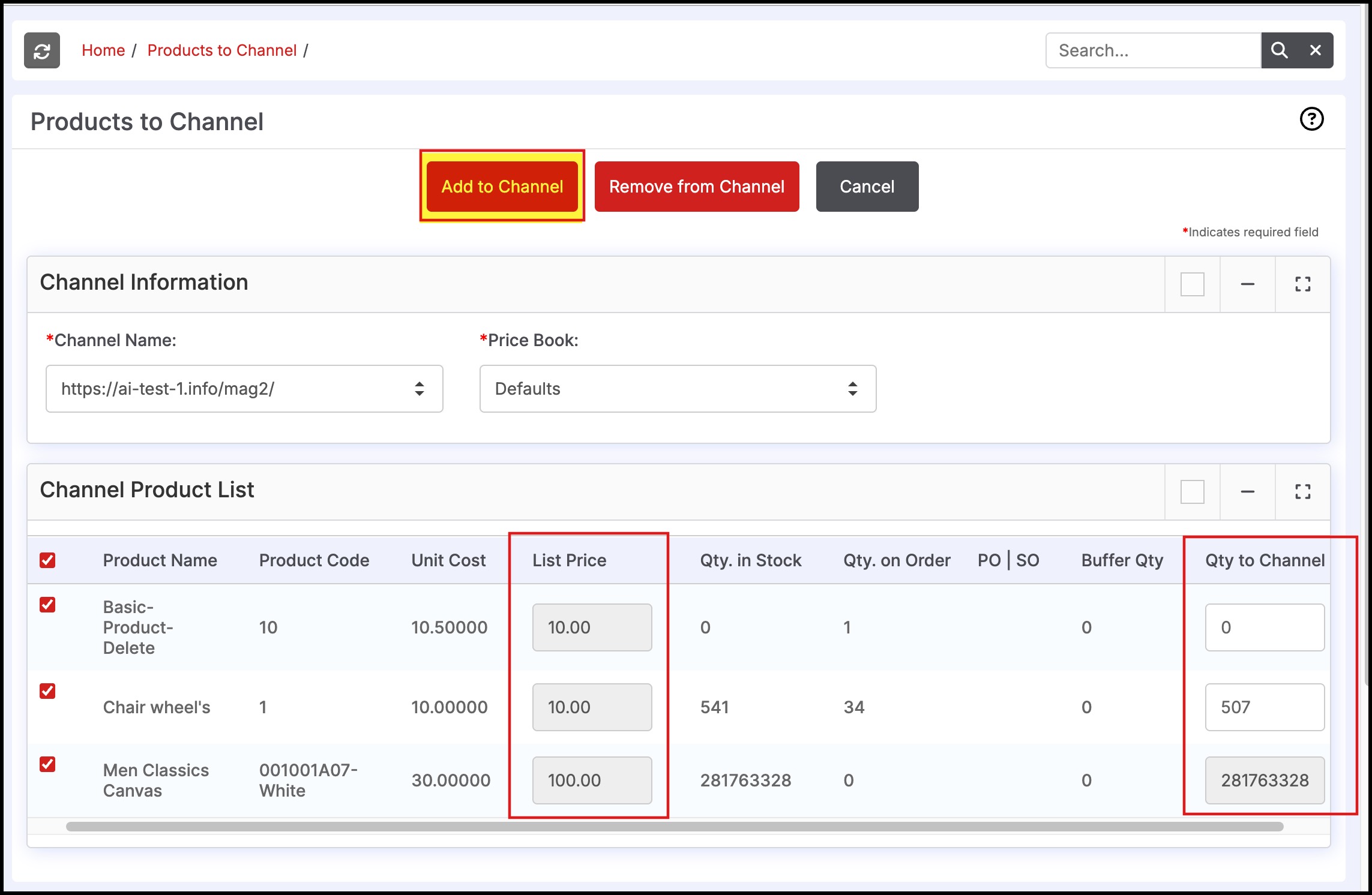The width and height of the screenshot is (1372, 895).
Task: Expand Channel Information panel to fullscreen
Action: coord(1302,284)
